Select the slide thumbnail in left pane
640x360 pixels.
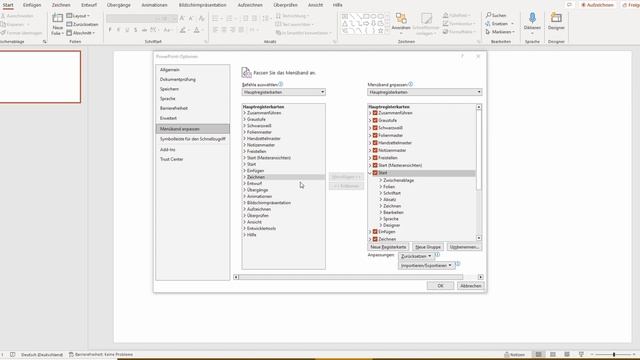40,77
